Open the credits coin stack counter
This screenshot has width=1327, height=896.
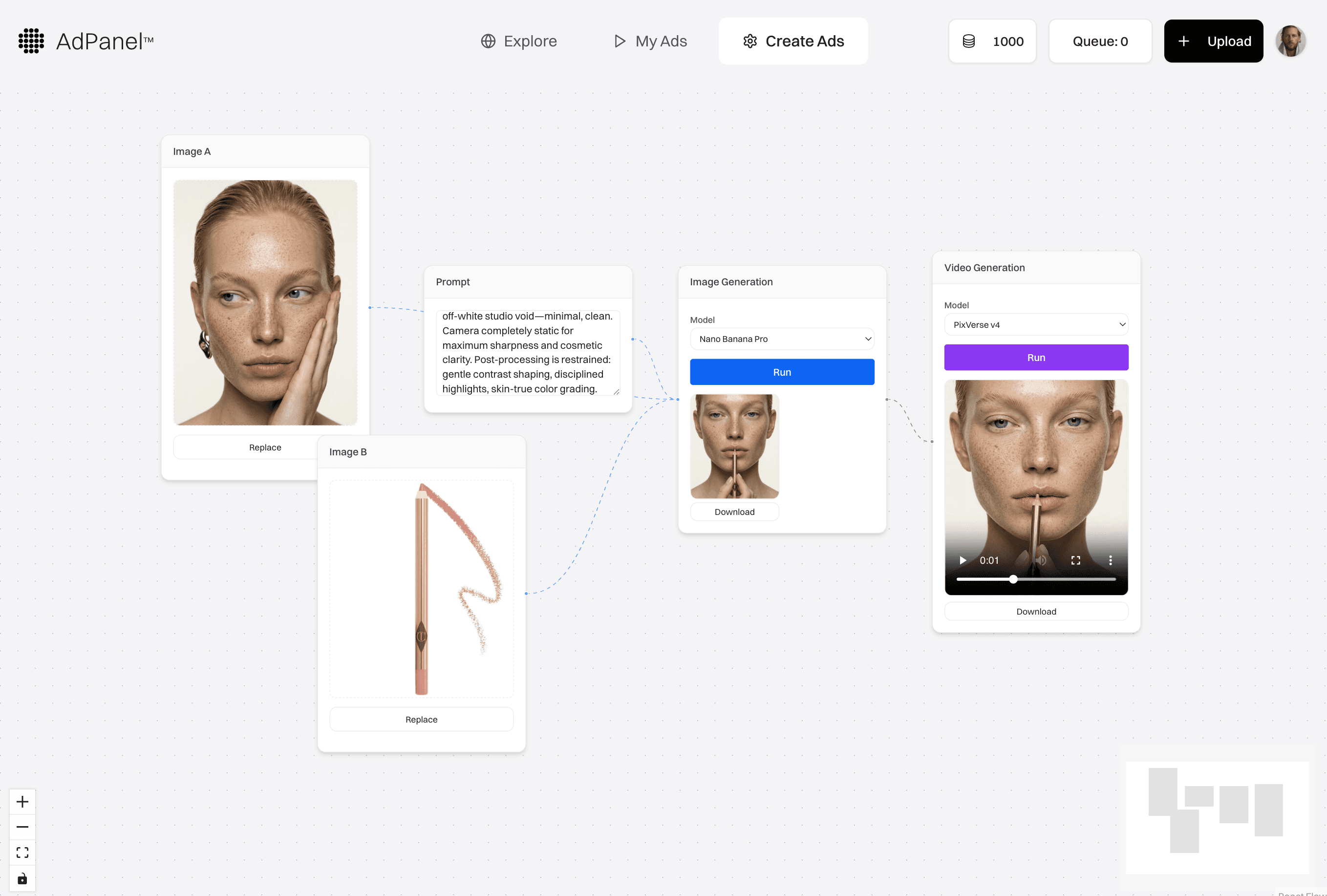click(992, 41)
